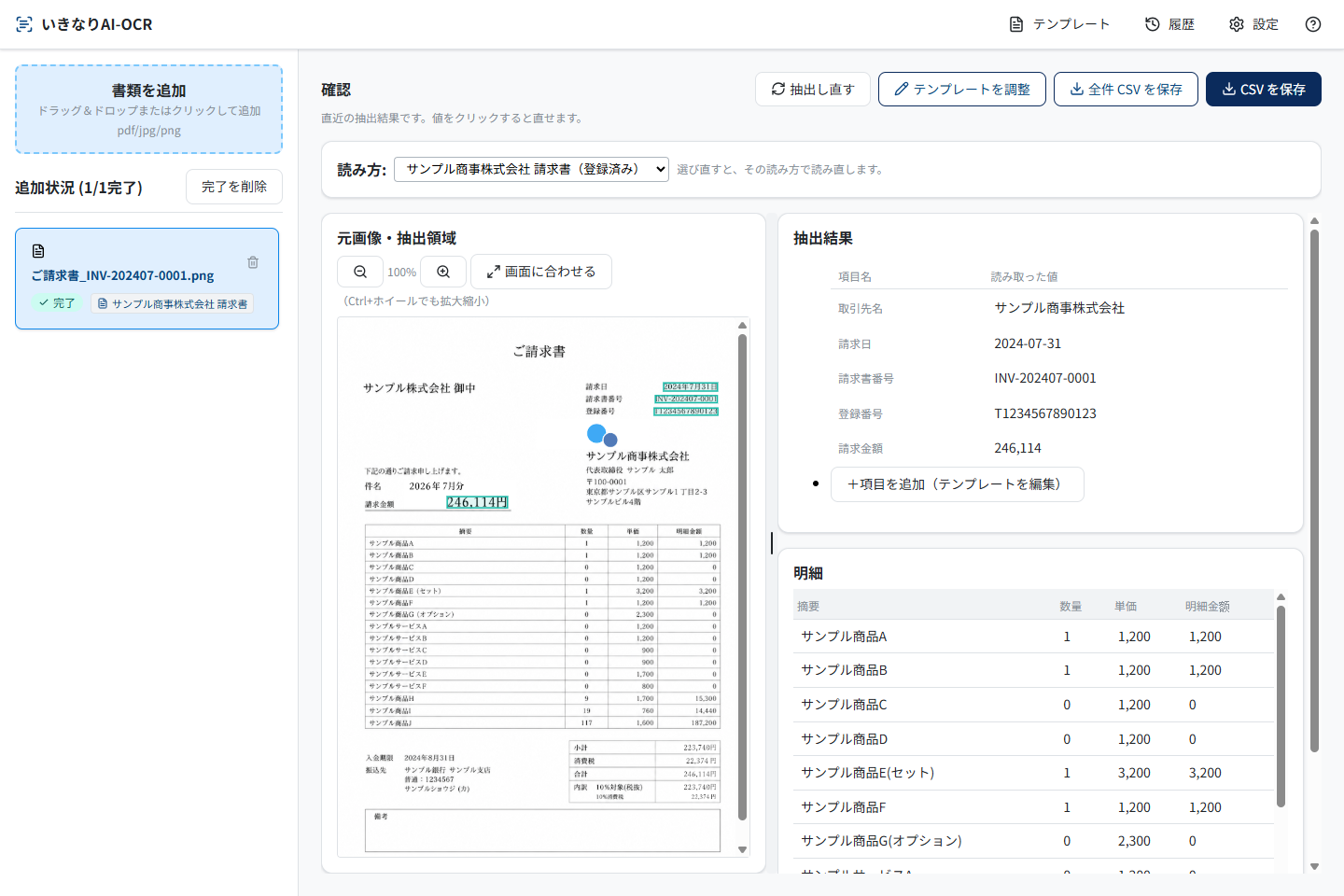
Task: Click the サンプル商品D row name cell
Action: 844,739
